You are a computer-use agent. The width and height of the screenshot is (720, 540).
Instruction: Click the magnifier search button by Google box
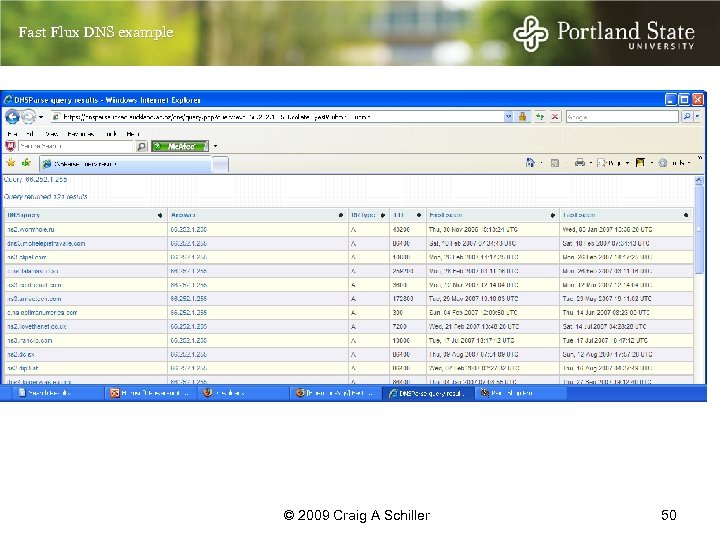coord(687,117)
